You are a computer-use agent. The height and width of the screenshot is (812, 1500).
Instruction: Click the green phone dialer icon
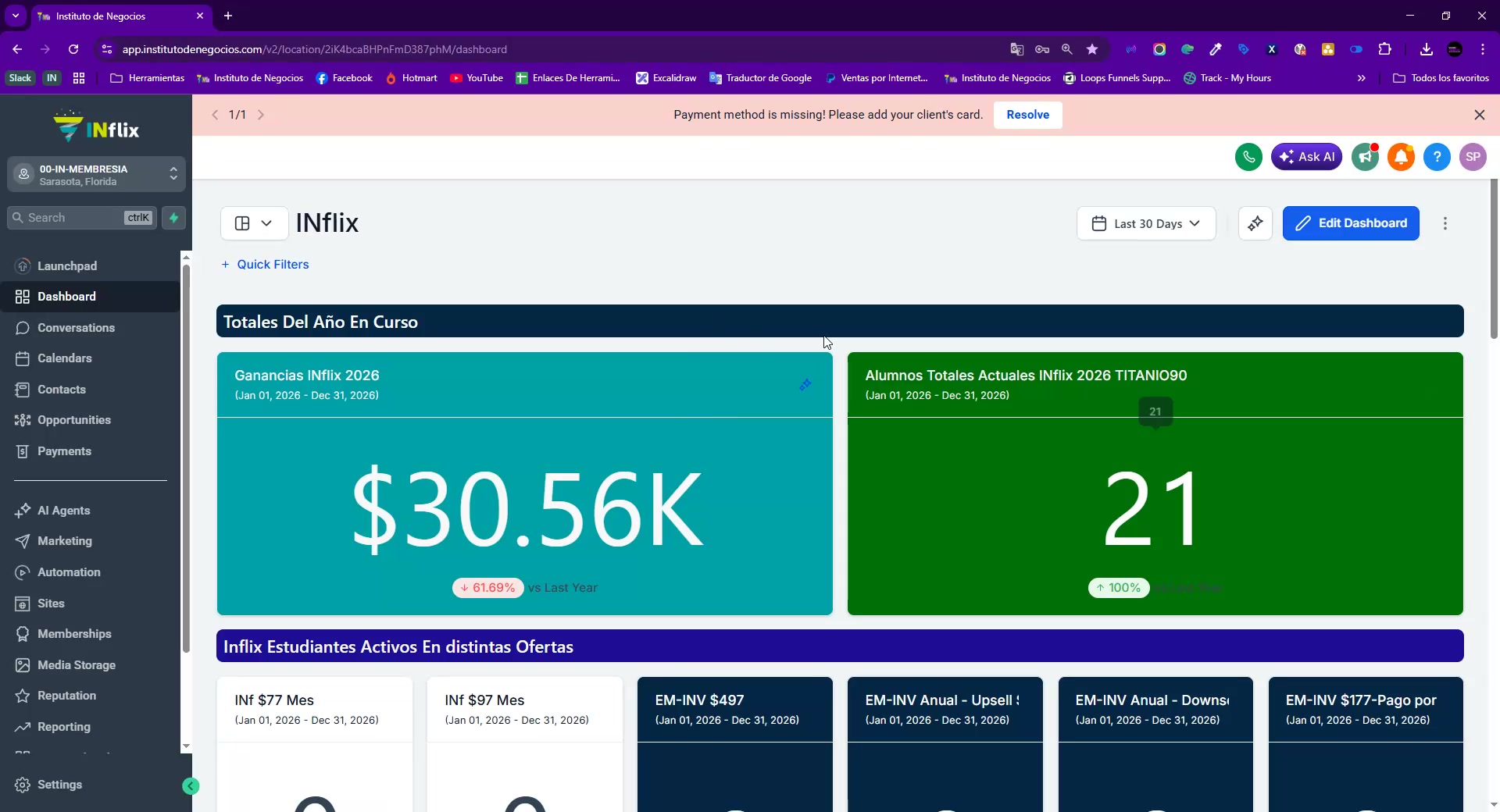(1248, 157)
